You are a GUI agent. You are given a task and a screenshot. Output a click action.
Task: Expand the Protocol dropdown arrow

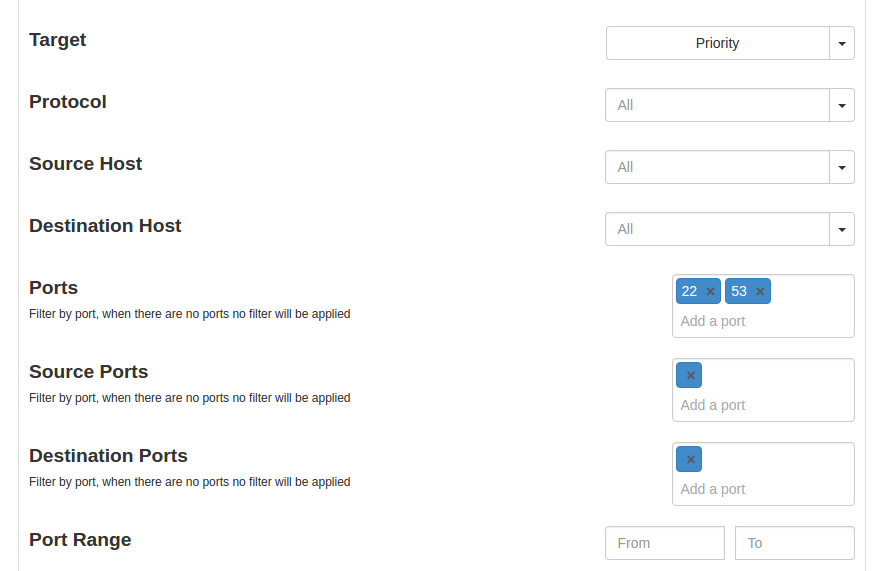[x=842, y=105]
